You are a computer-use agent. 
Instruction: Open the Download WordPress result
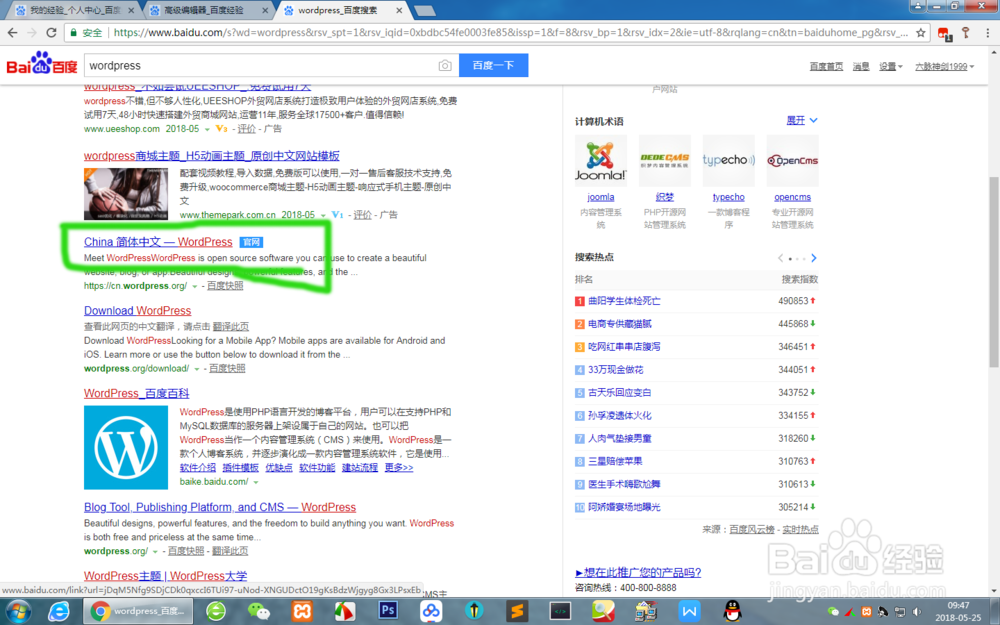(138, 311)
